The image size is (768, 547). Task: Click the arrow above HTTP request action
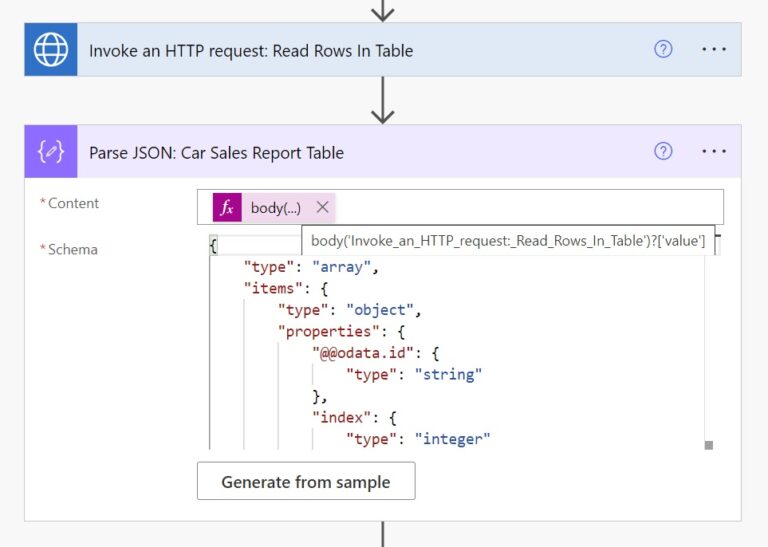coord(382,10)
